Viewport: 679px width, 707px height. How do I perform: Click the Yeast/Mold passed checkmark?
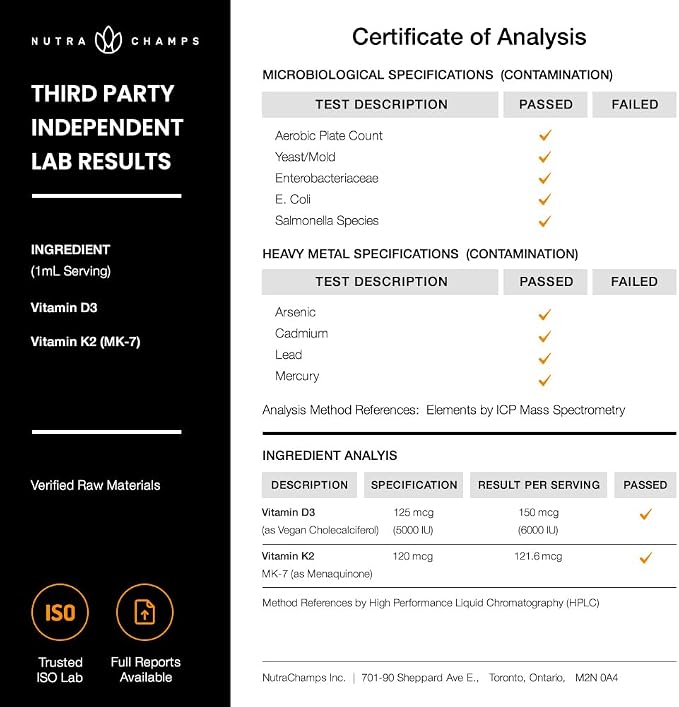[545, 156]
